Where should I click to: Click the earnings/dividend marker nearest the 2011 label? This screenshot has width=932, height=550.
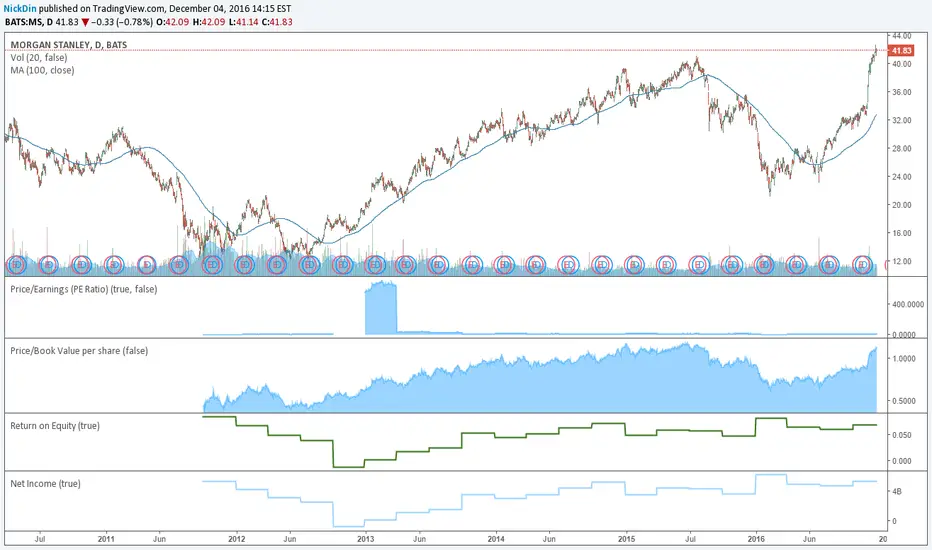[x=114, y=264]
